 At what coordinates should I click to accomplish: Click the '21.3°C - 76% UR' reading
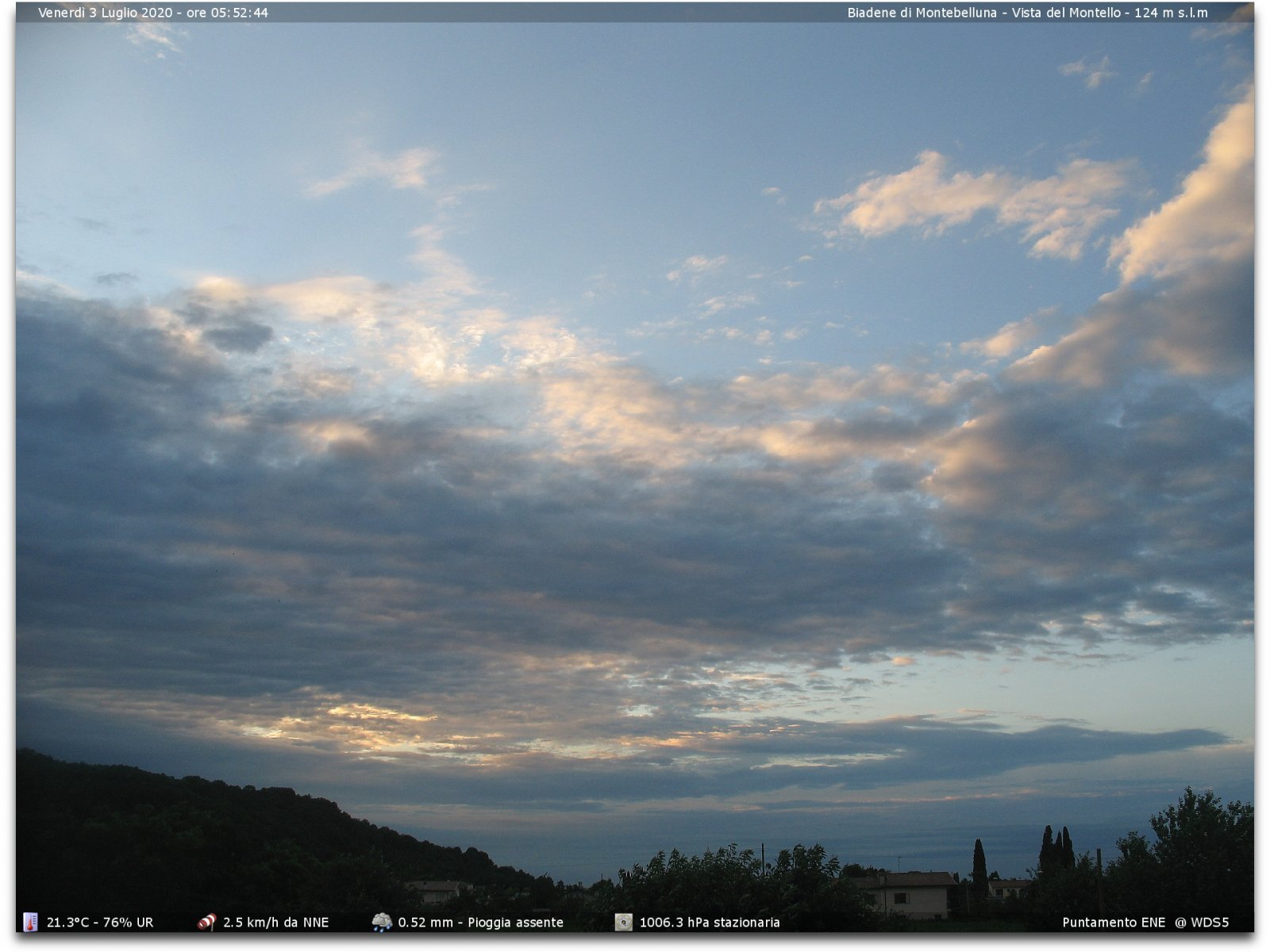100,923
